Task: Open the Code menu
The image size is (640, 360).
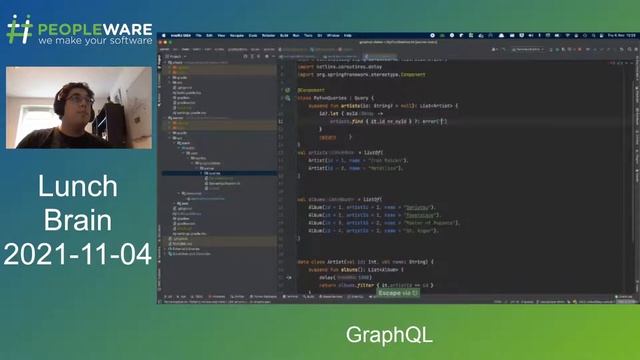Action: pos(253,36)
